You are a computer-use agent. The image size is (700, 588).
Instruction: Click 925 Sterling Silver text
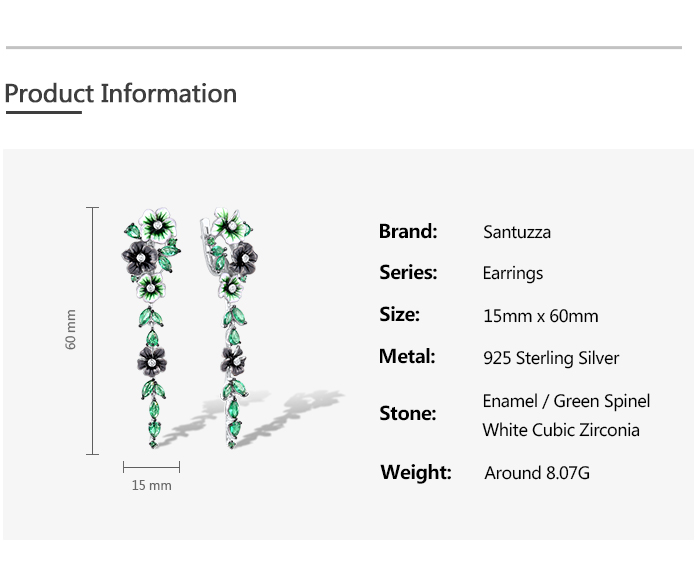tap(550, 358)
